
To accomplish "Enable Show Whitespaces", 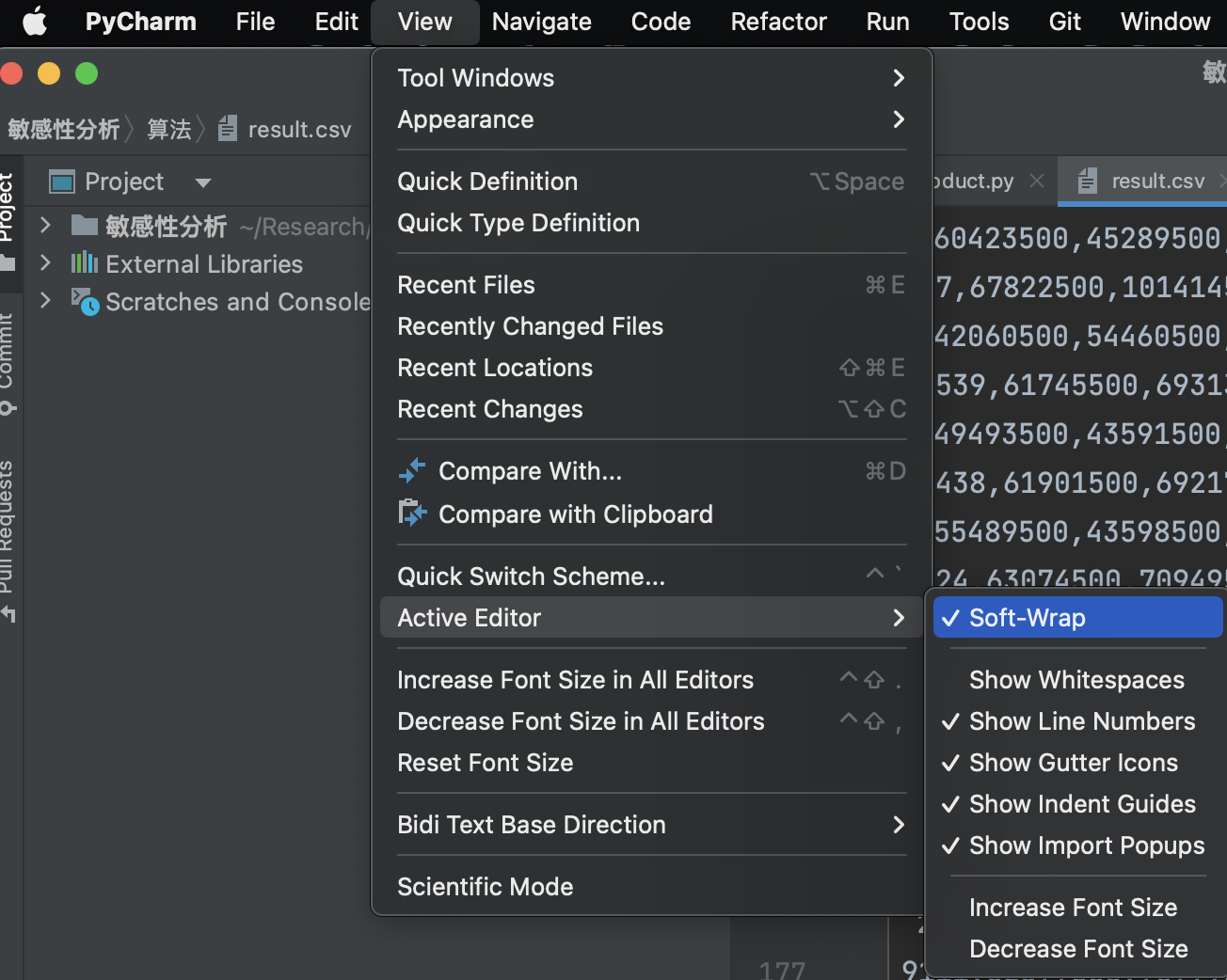I will point(1076,679).
